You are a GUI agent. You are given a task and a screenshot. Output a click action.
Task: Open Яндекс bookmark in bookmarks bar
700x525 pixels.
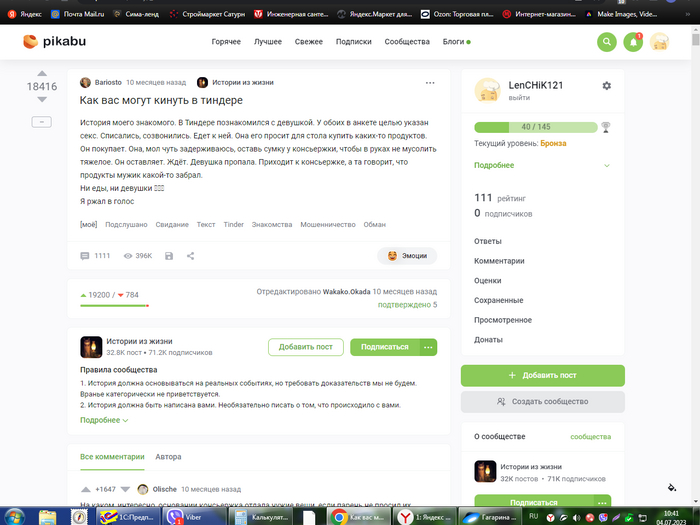[25, 14]
